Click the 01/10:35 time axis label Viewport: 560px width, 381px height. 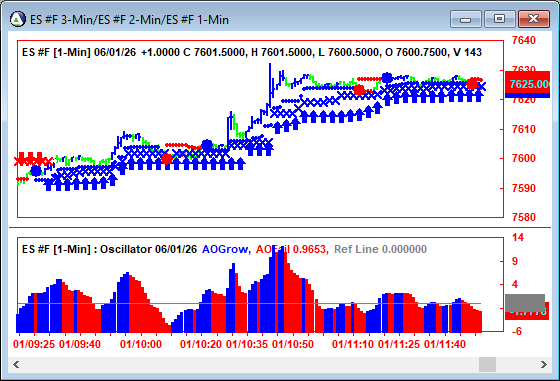pos(247,345)
